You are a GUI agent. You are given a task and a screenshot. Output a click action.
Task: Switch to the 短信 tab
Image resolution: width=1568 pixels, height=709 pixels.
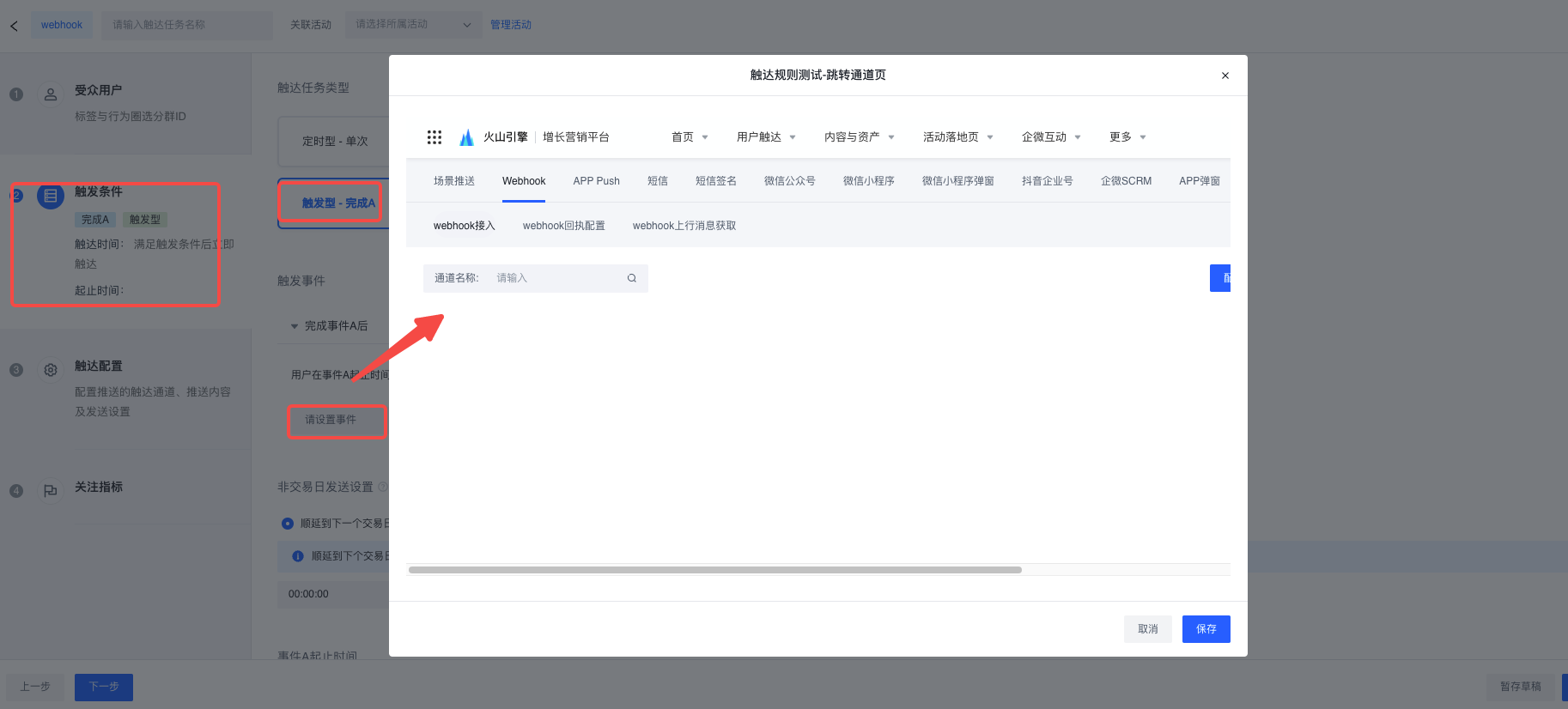pos(658,181)
